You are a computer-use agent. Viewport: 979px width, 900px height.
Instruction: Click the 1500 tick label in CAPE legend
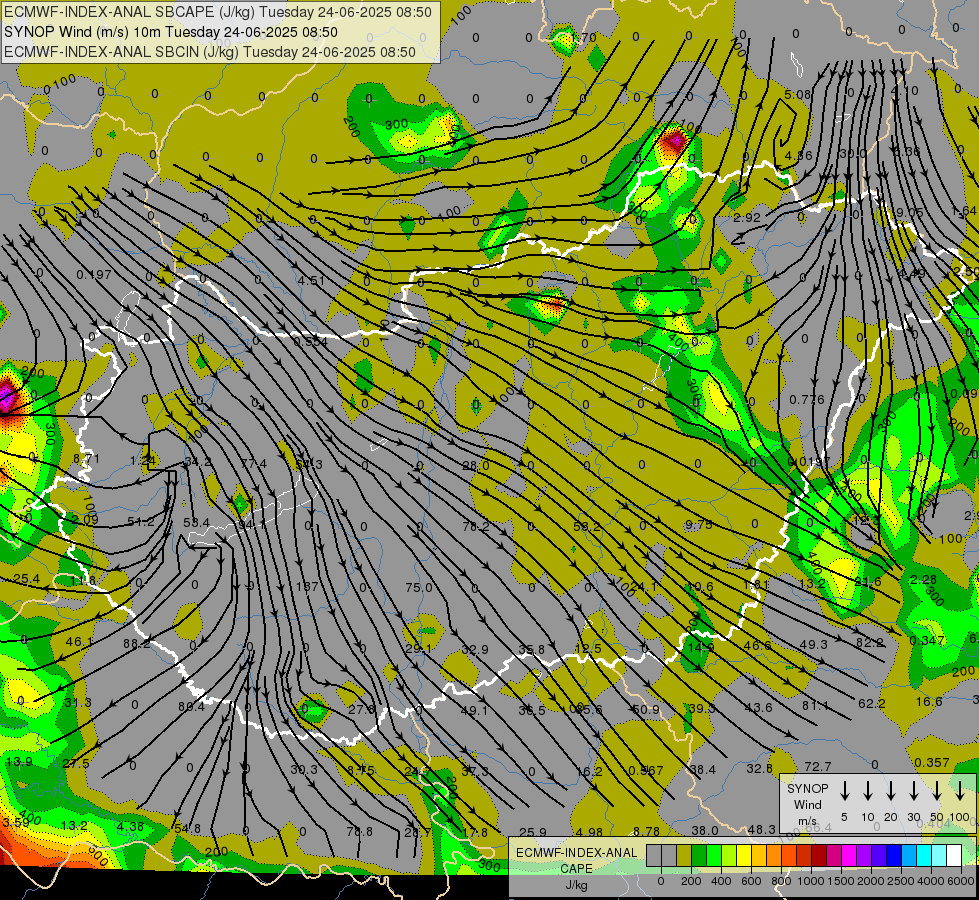point(840,881)
